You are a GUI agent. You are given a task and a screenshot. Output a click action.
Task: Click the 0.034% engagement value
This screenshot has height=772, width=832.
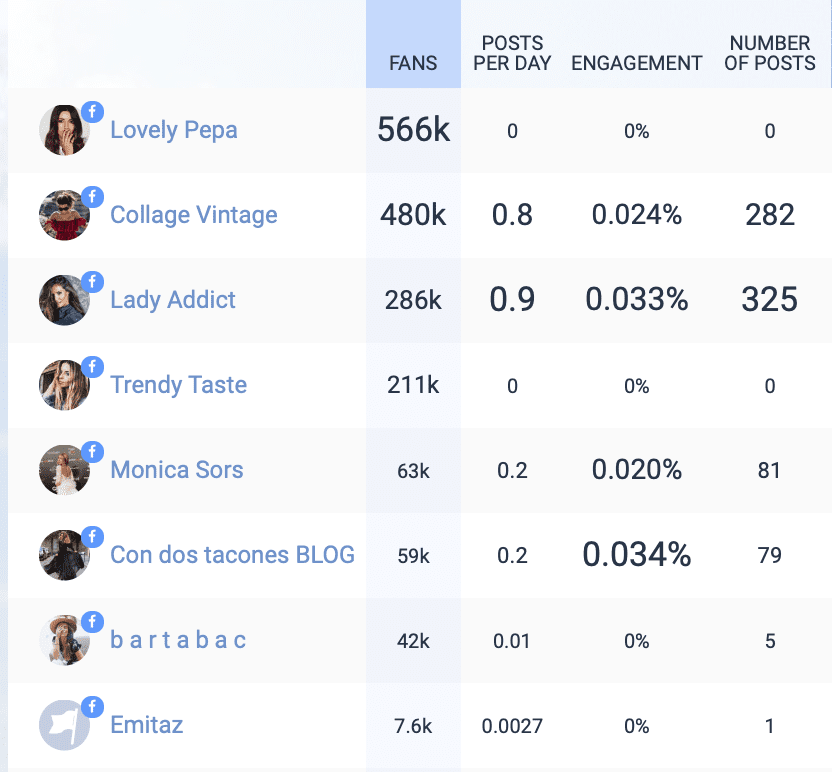[636, 555]
